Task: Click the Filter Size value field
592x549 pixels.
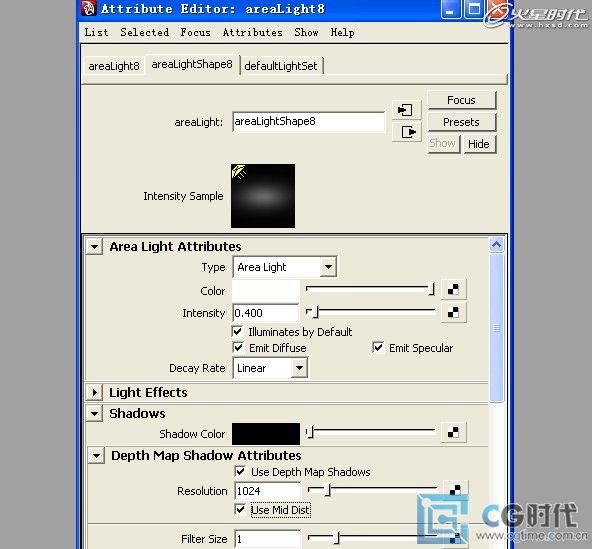Action: click(268, 539)
